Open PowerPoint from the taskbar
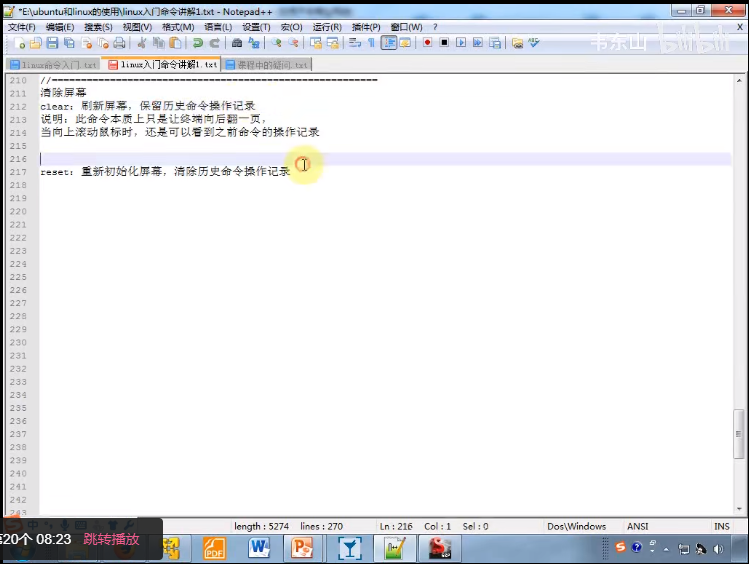This screenshot has height=564, width=749. pyautogui.click(x=301, y=548)
